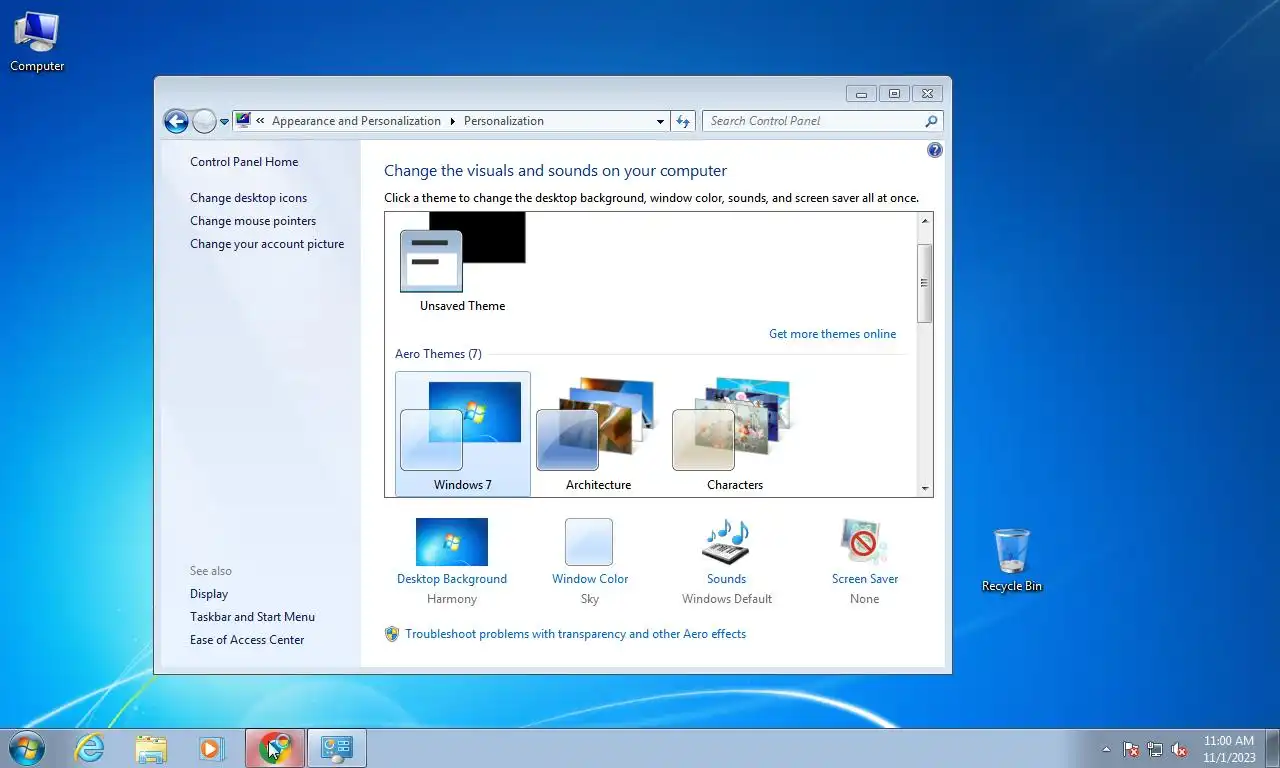Click the Back navigation arrow button
The width and height of the screenshot is (1280, 768).
[176, 121]
